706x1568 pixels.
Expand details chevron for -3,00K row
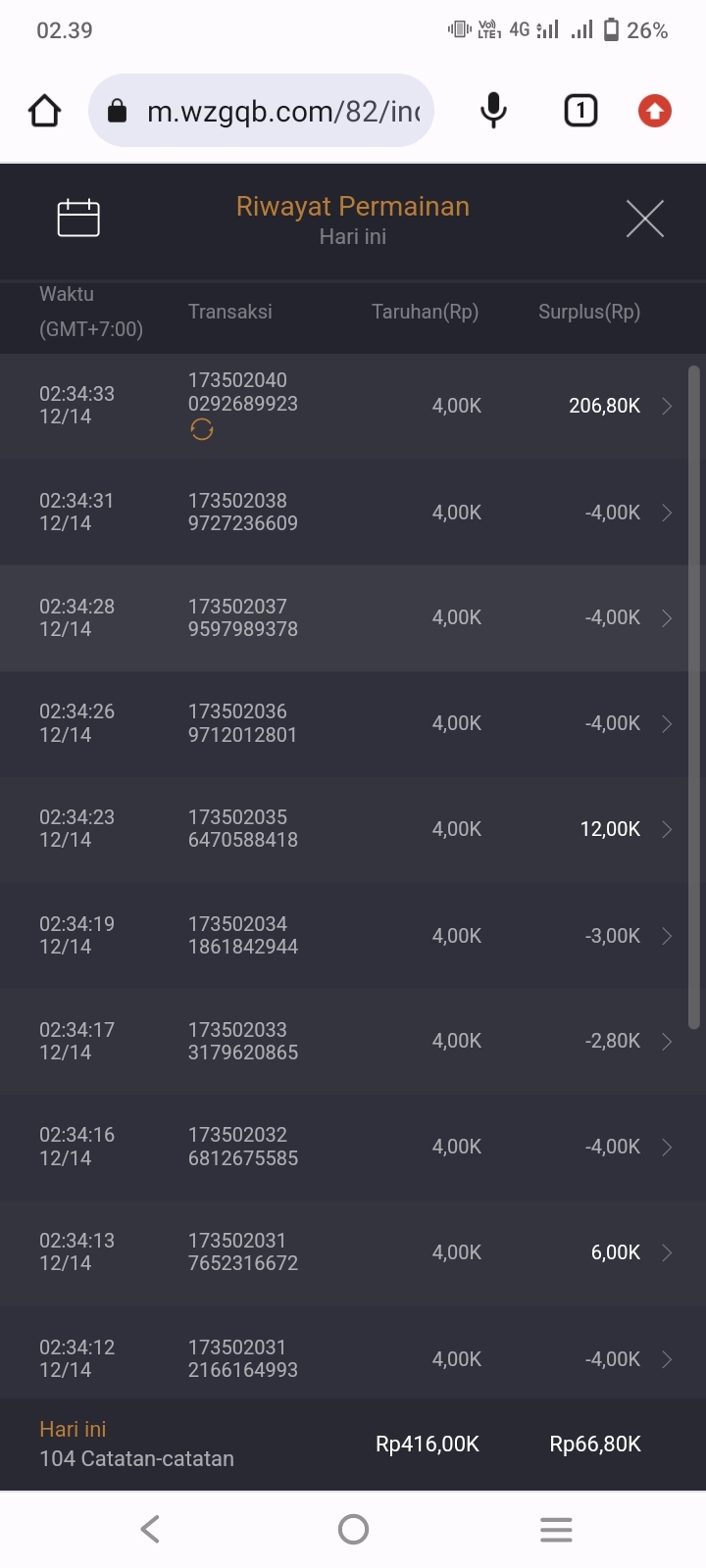tap(667, 936)
